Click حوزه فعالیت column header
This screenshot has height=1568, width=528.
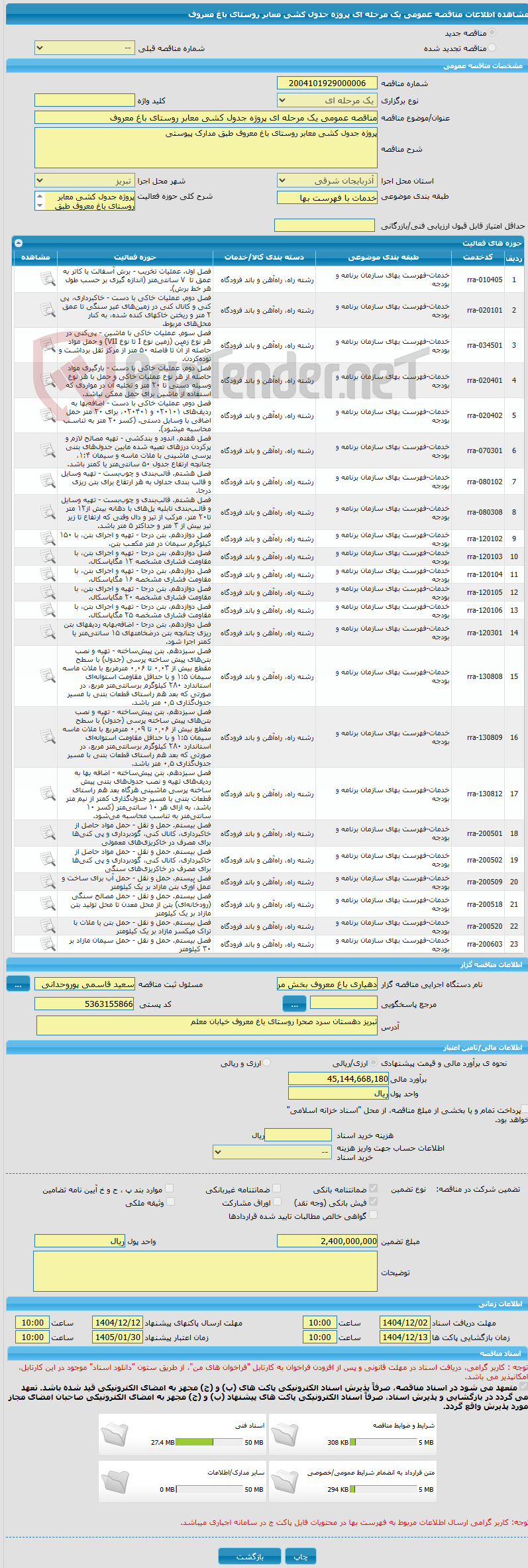click(135, 257)
